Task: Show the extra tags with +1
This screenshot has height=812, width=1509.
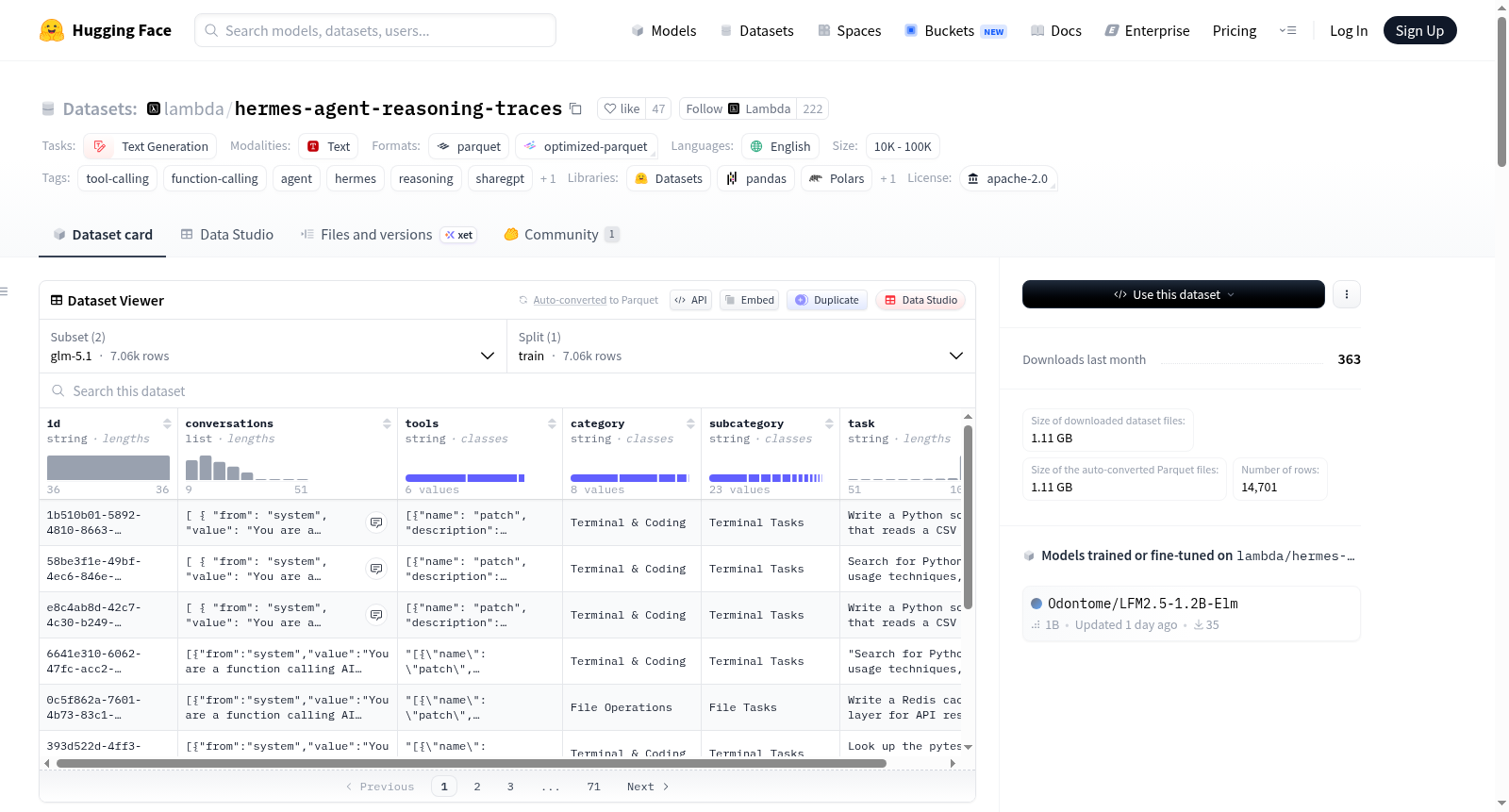Action: 548,178
